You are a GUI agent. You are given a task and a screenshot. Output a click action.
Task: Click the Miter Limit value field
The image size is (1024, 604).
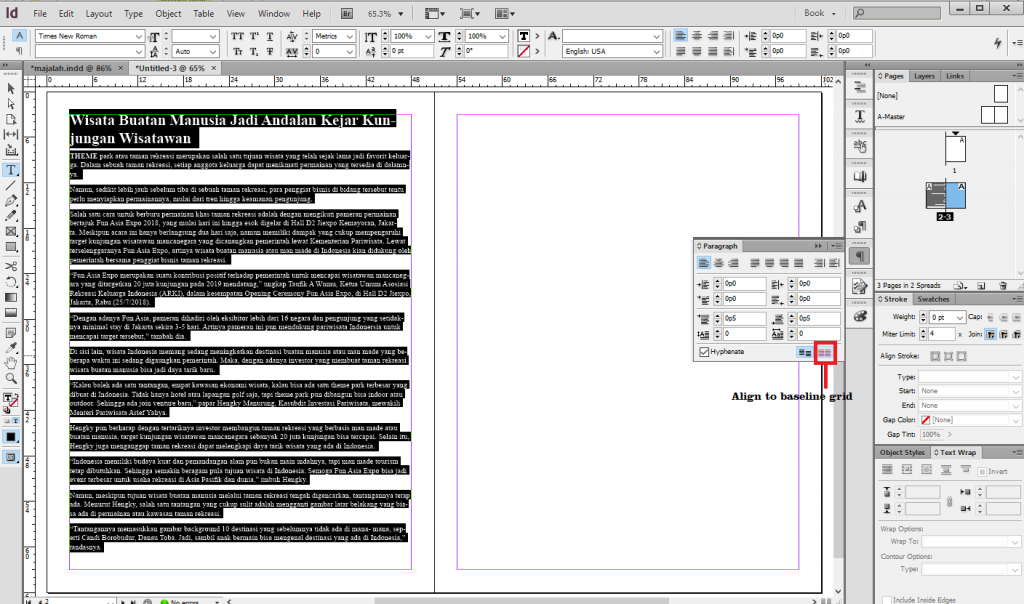coord(942,334)
